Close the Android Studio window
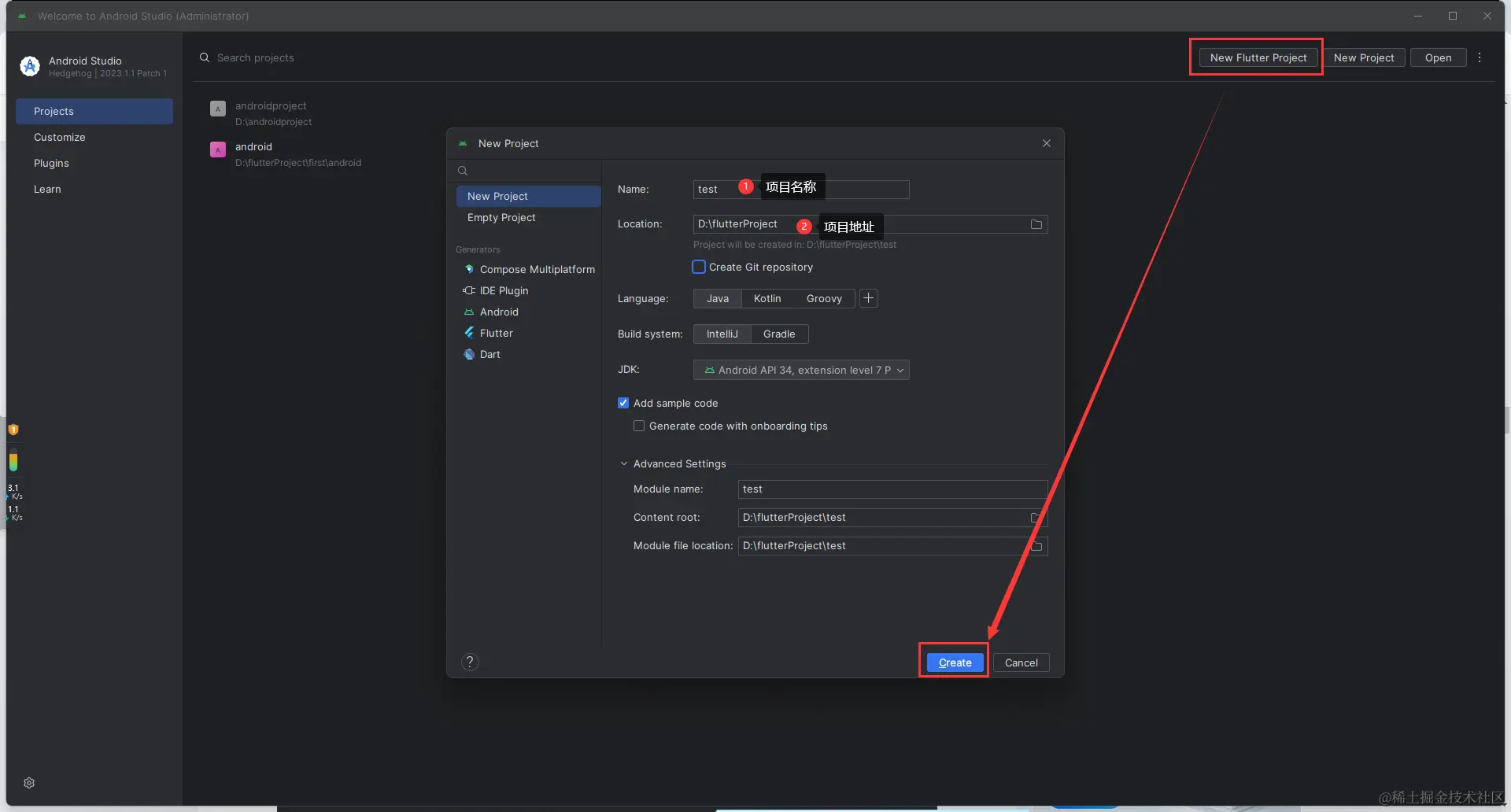The height and width of the screenshot is (812, 1511). click(1487, 16)
